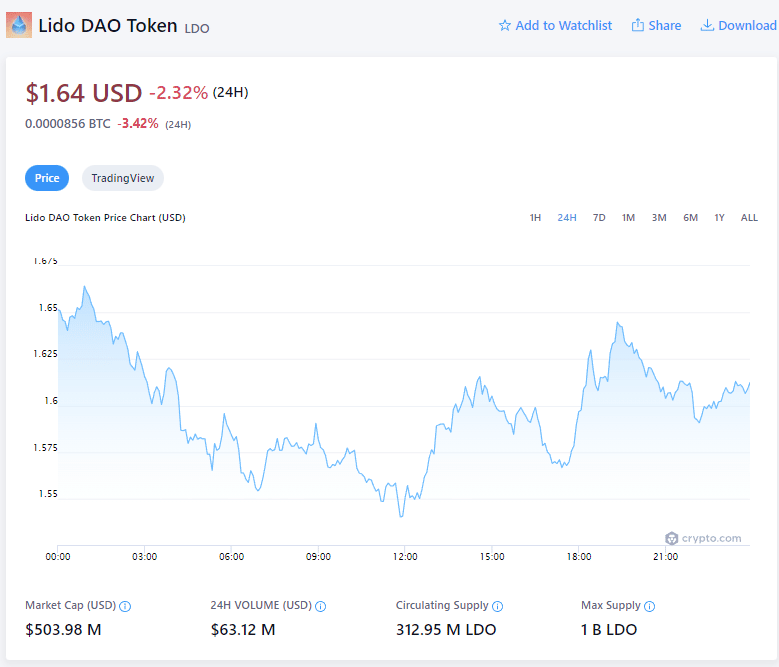The width and height of the screenshot is (779, 667).
Task: Click the share arrow icon
Action: click(x=637, y=25)
